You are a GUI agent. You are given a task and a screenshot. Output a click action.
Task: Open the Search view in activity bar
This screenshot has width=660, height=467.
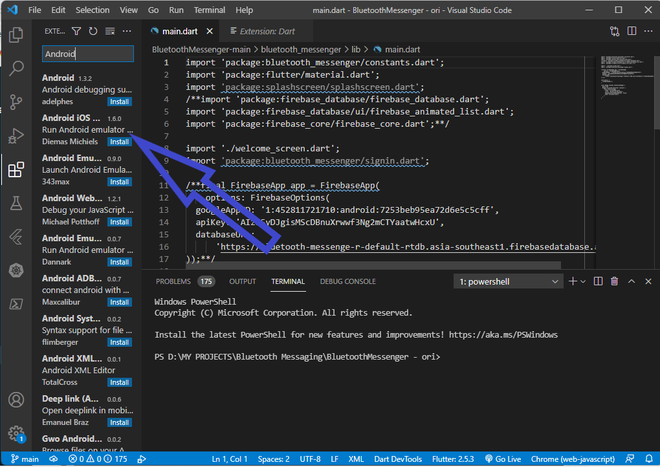point(16,68)
